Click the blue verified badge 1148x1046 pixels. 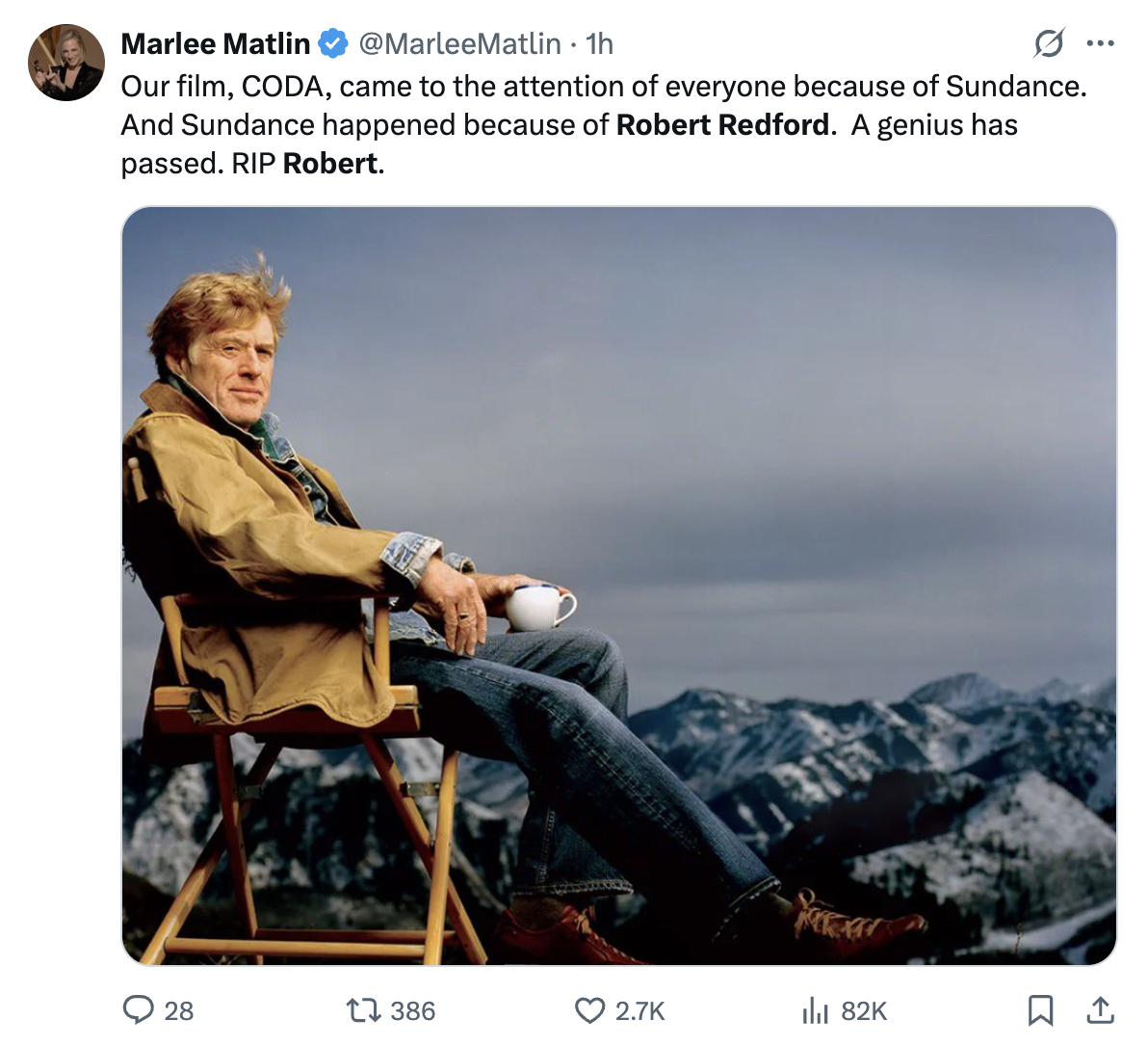[x=333, y=43]
